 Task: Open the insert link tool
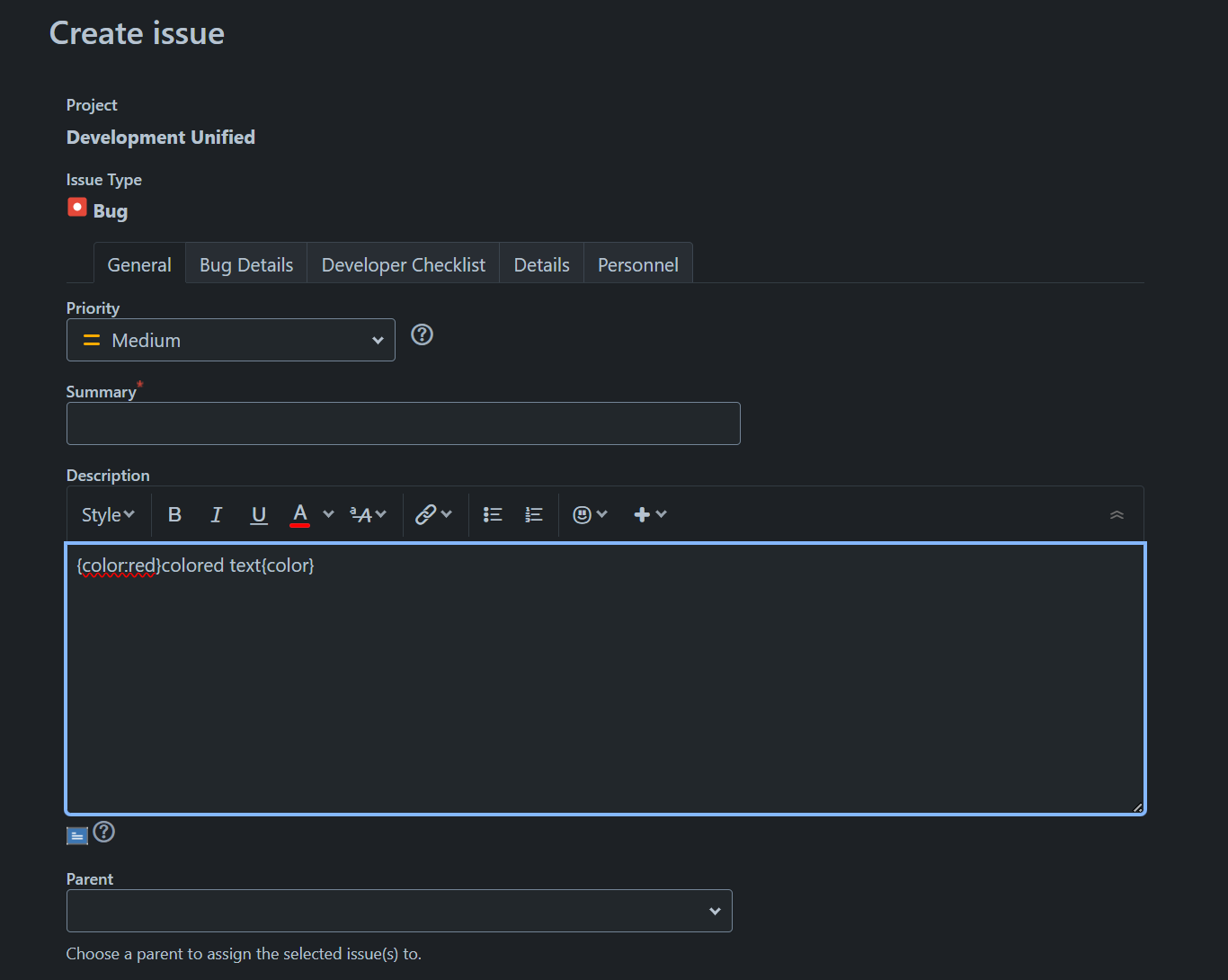[426, 513]
